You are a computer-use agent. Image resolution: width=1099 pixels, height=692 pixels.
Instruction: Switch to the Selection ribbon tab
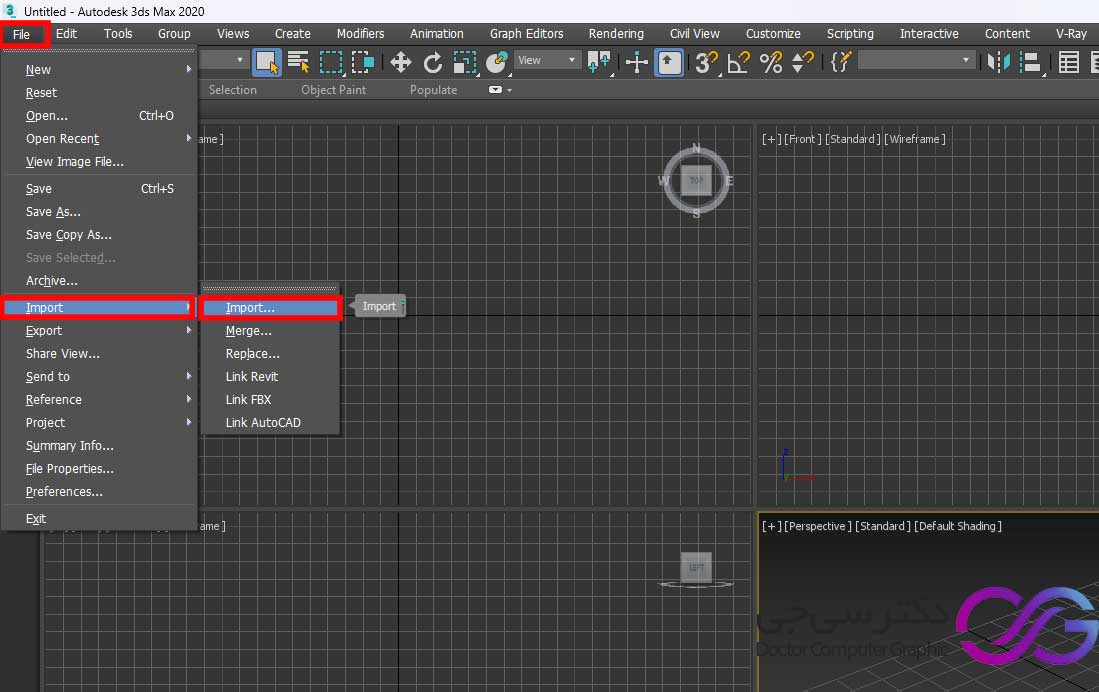(233, 90)
